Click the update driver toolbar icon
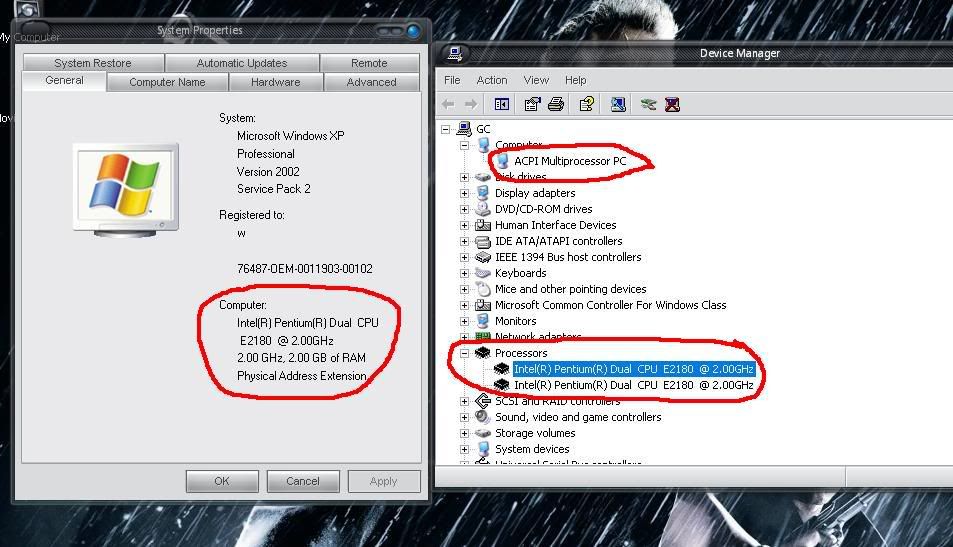The width and height of the screenshot is (953, 547). pos(648,104)
